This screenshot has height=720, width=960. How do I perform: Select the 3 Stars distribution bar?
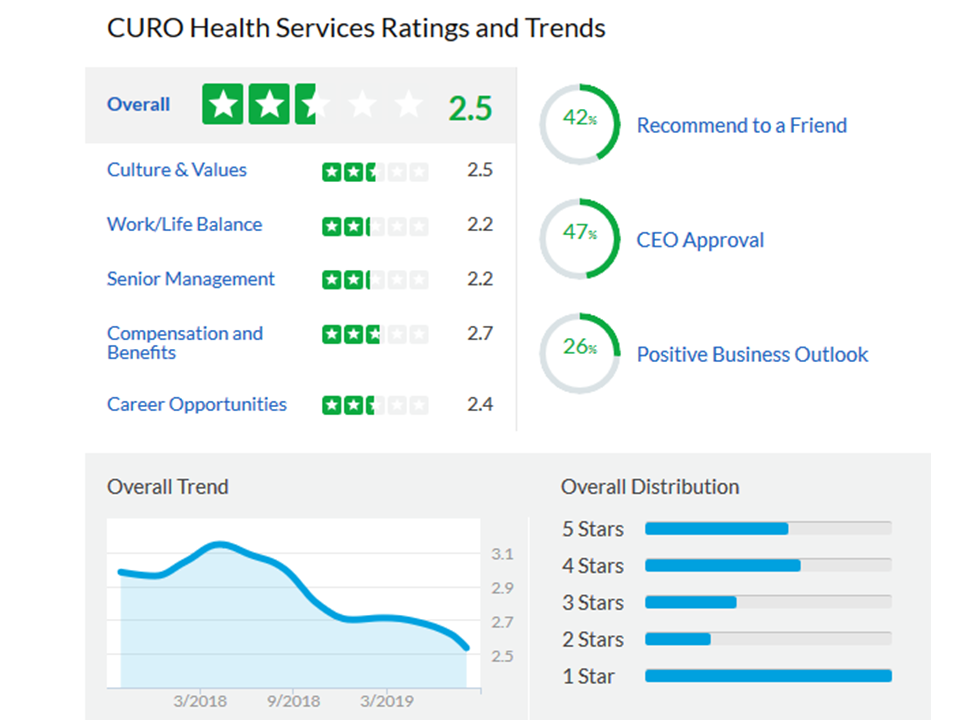(768, 602)
